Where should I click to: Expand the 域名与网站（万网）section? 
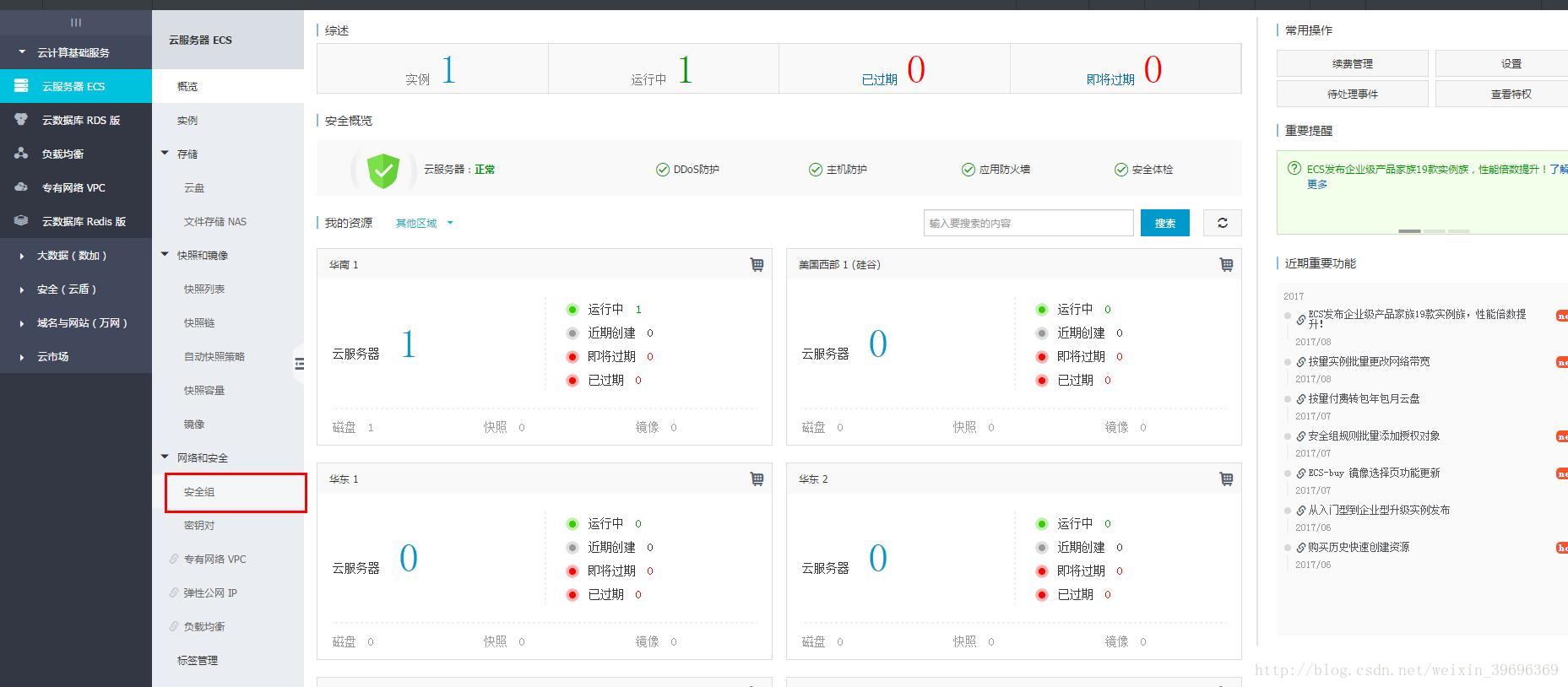tap(22, 323)
